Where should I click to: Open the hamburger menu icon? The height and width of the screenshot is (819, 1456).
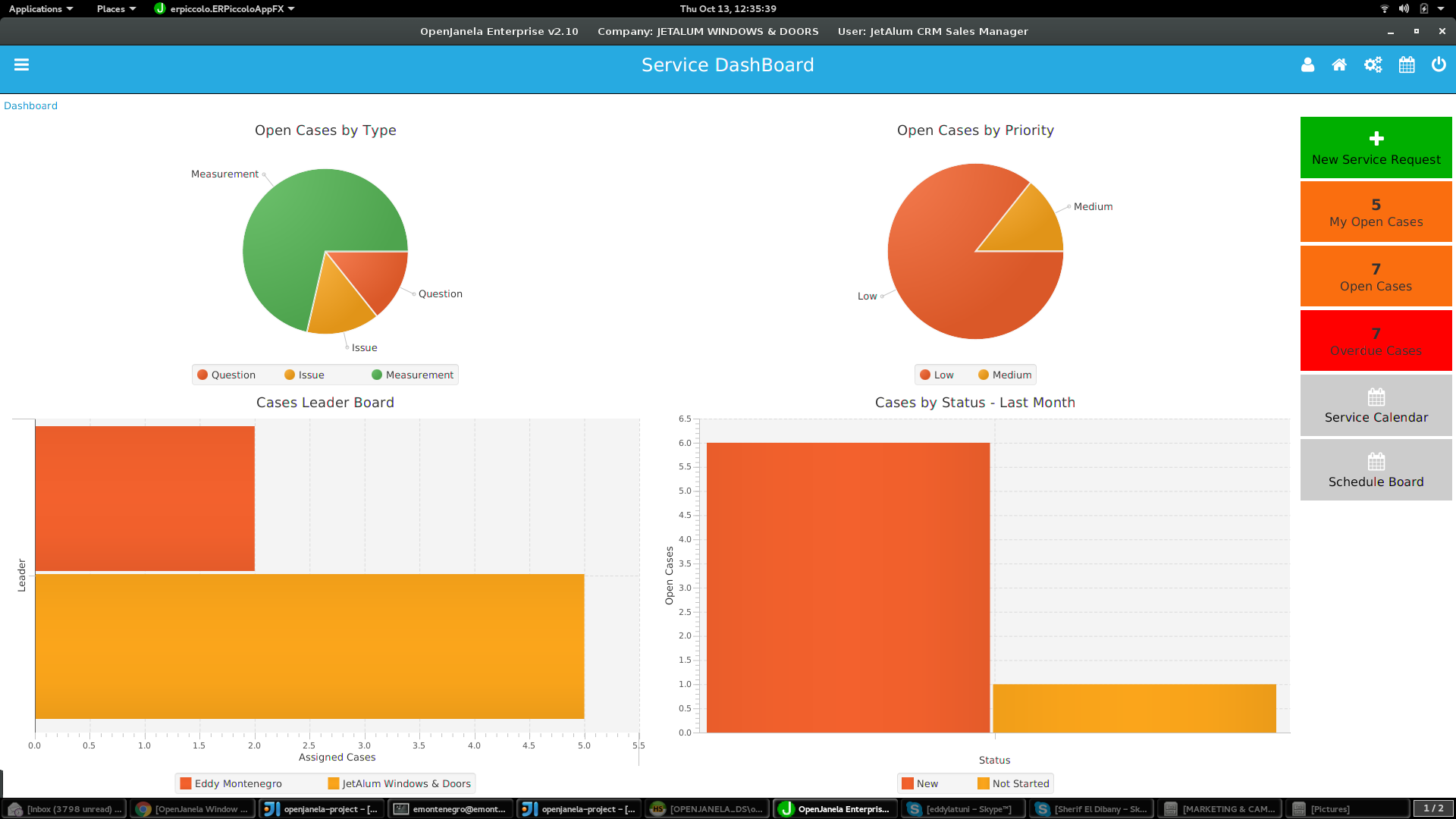pyautogui.click(x=21, y=65)
